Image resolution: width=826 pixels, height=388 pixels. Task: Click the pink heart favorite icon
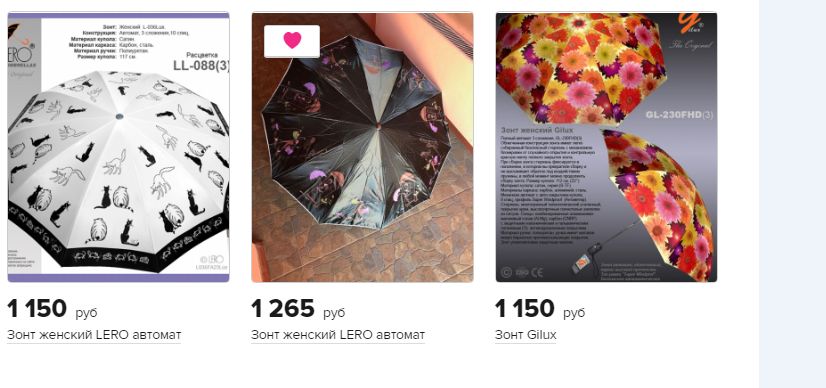pos(292,41)
